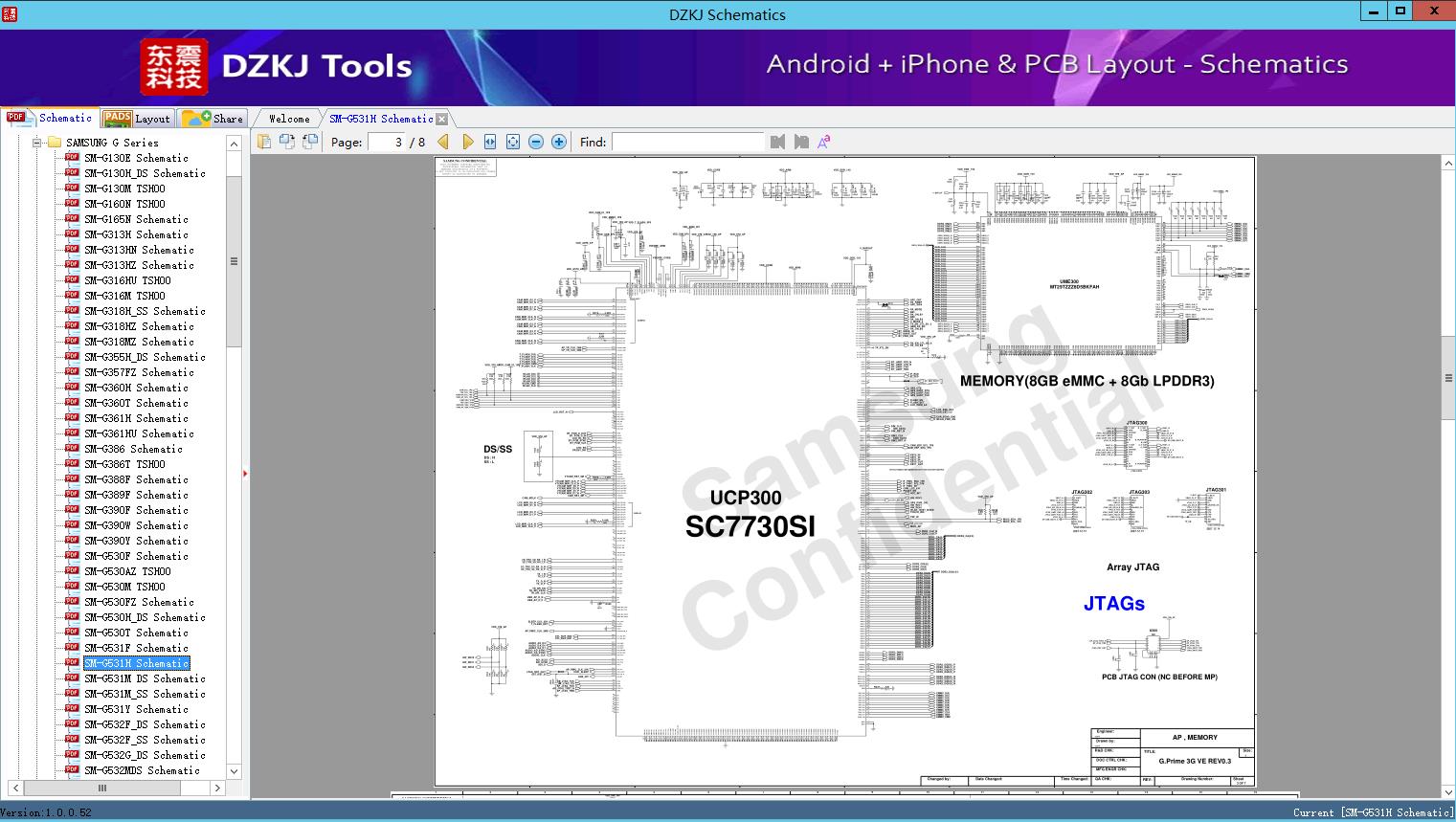Switch to the Schematic tab
Image resolution: width=1456 pixels, height=822 pixels.
click(50, 118)
